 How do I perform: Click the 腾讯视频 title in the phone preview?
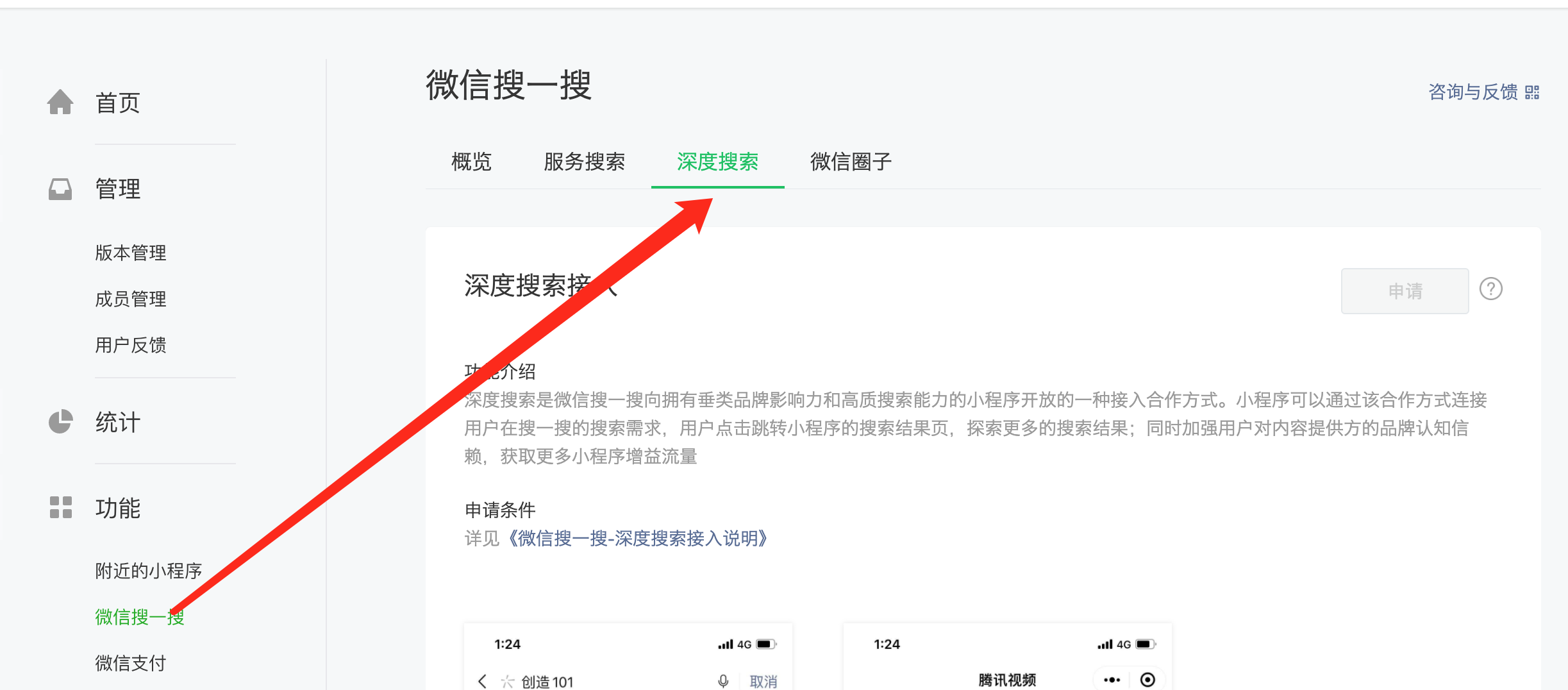pos(1007,680)
